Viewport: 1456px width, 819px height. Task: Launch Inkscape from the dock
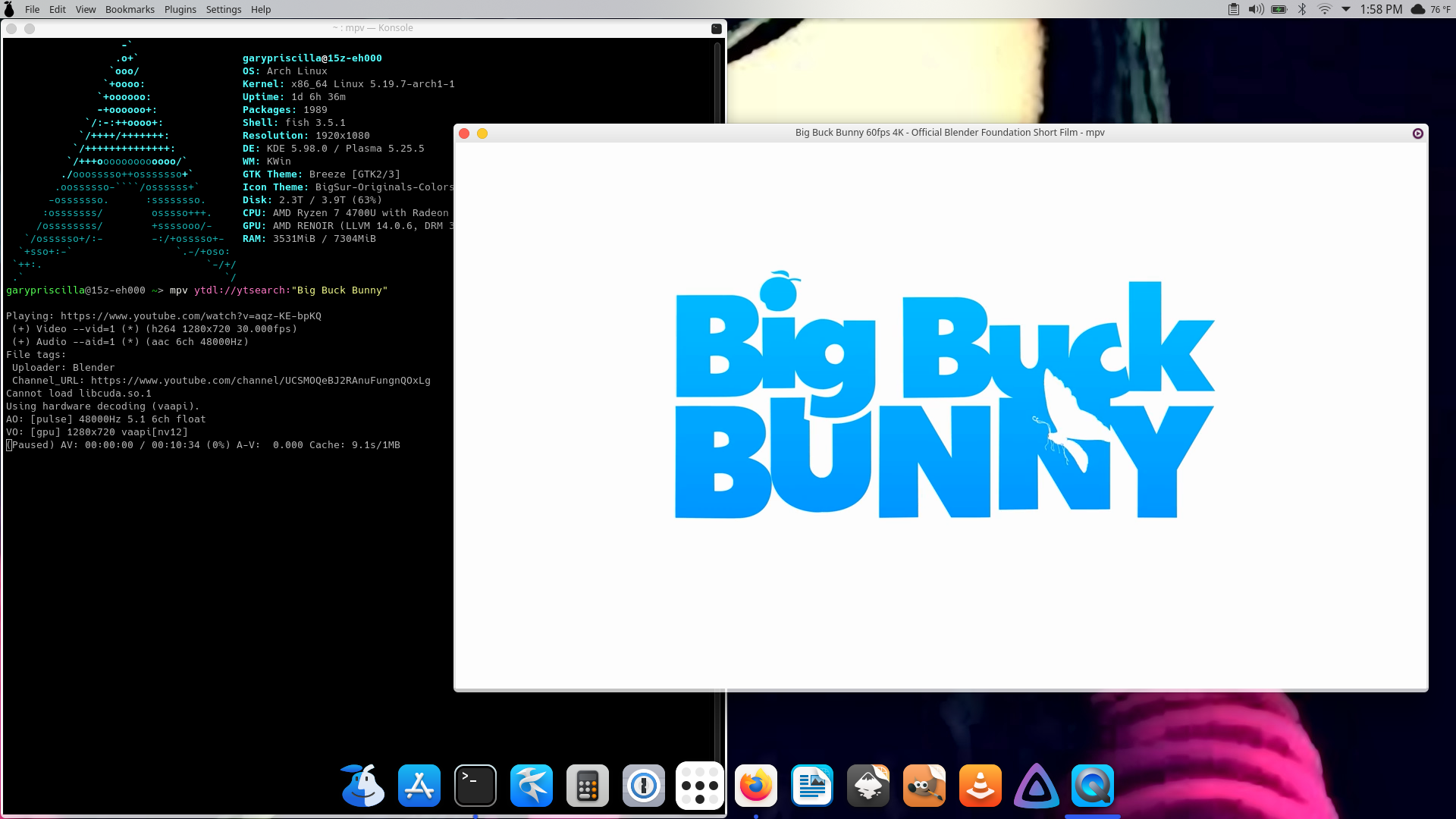pos(868,786)
